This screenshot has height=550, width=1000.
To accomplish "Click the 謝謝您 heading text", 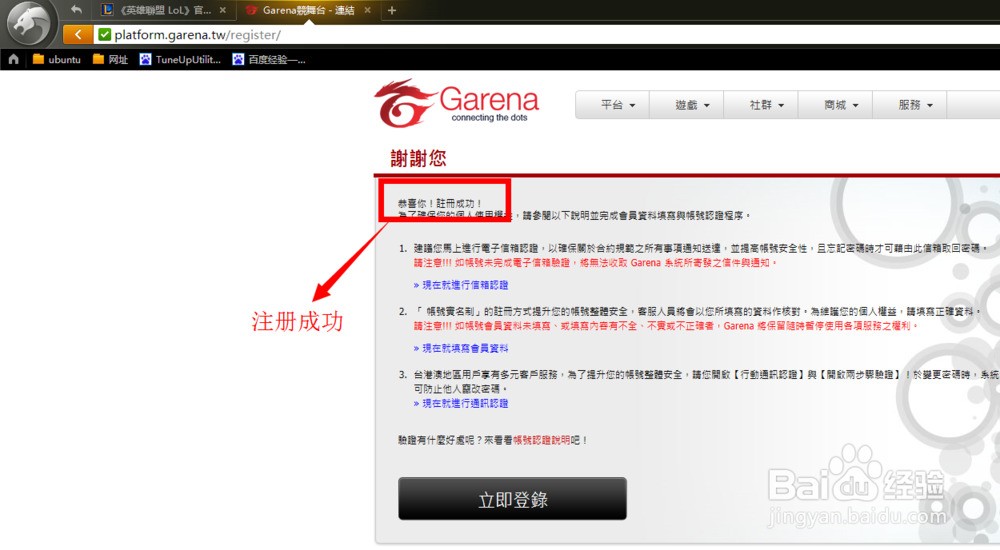I will pos(418,158).
